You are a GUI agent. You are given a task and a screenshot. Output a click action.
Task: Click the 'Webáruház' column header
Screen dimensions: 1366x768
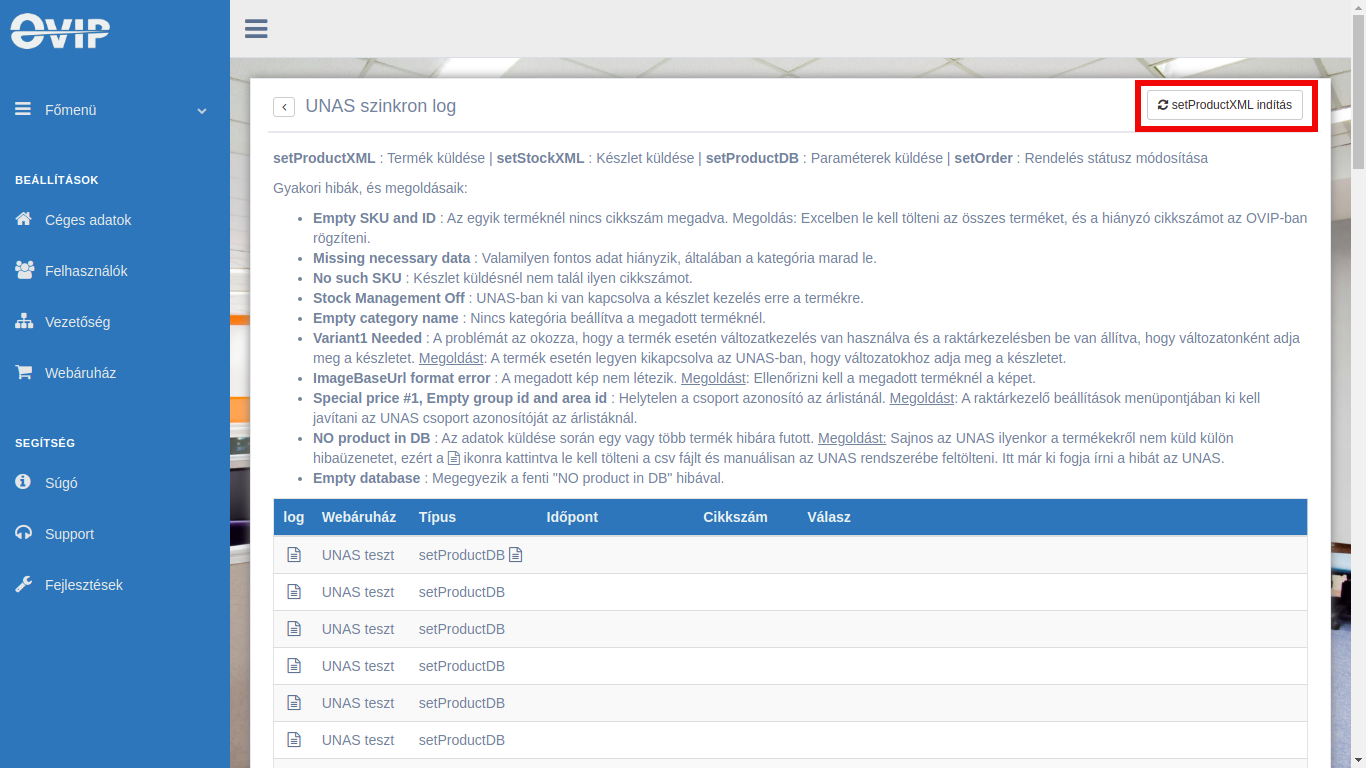pyautogui.click(x=359, y=517)
